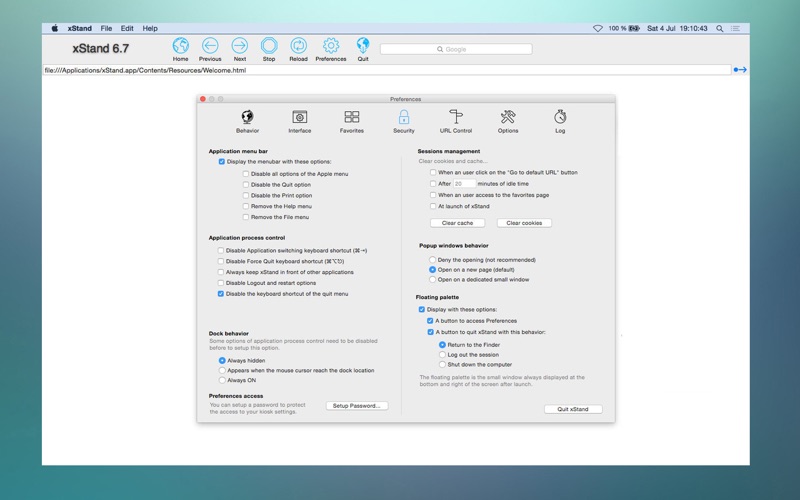The width and height of the screenshot is (800, 500).
Task: Click the Quit xStand button
Action: 573,409
